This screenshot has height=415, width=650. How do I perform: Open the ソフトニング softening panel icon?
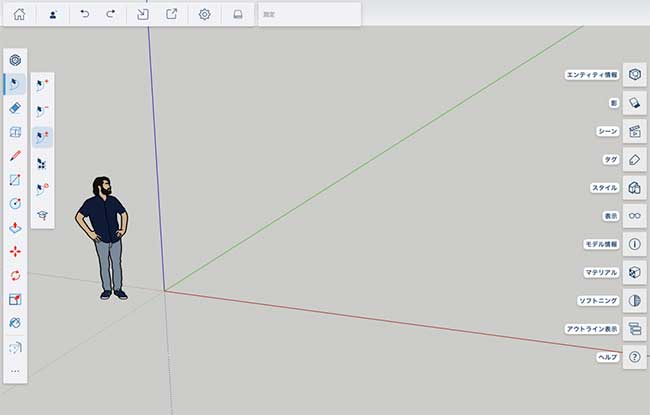(635, 301)
